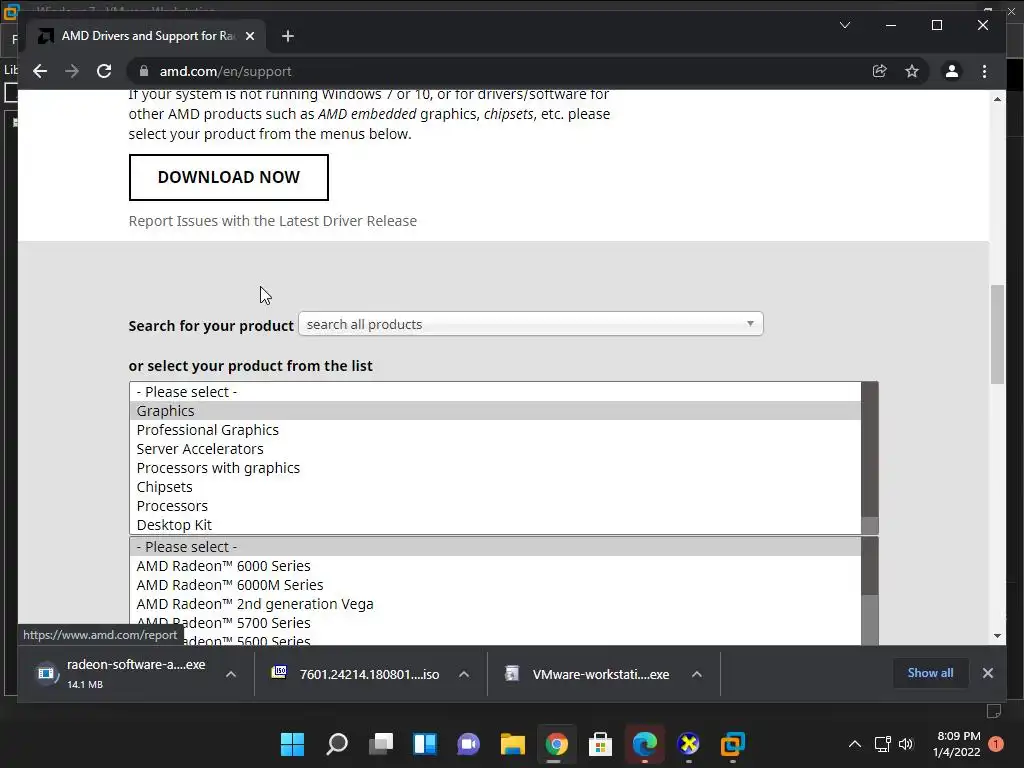Viewport: 1024px width, 768px height.
Task: Select the AMD Drivers and Support tab
Action: click(x=147, y=36)
